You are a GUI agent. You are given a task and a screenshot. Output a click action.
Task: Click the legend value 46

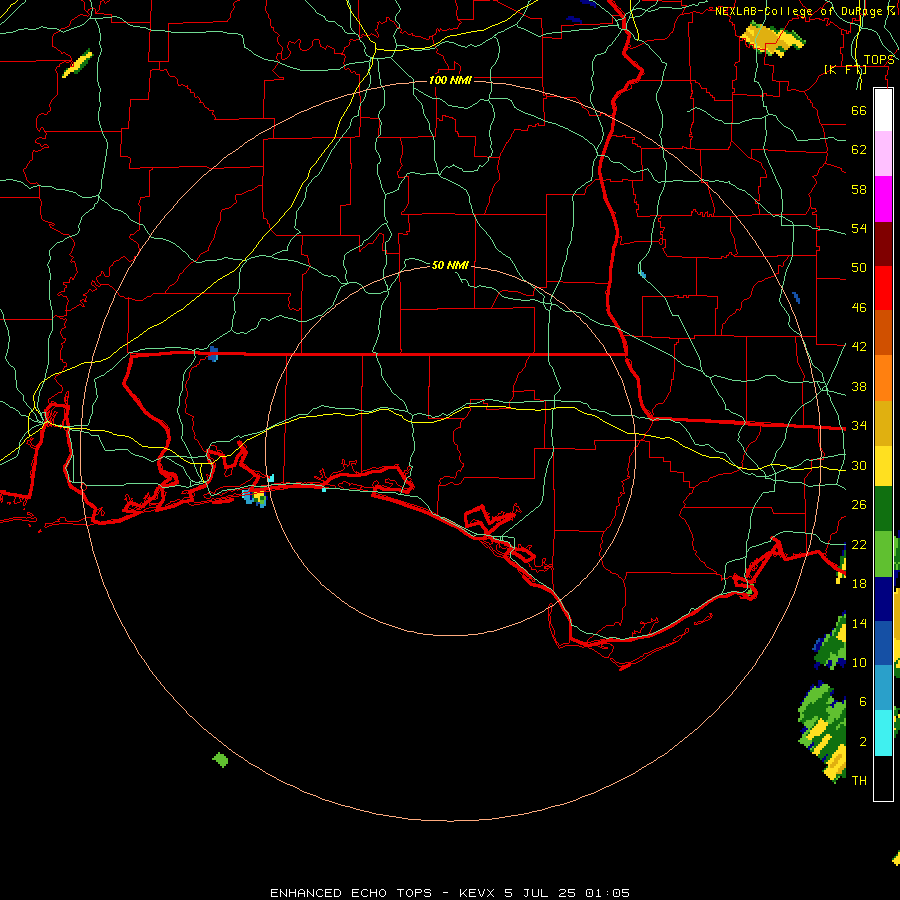859,308
